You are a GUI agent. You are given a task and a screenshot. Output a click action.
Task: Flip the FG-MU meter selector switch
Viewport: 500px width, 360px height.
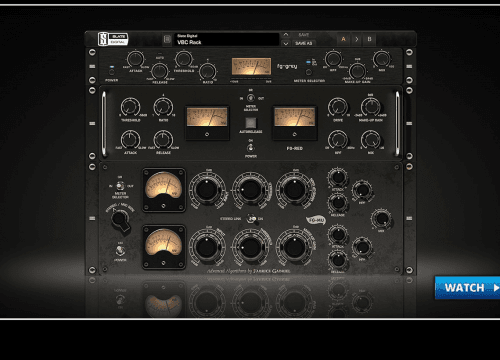click(120, 186)
